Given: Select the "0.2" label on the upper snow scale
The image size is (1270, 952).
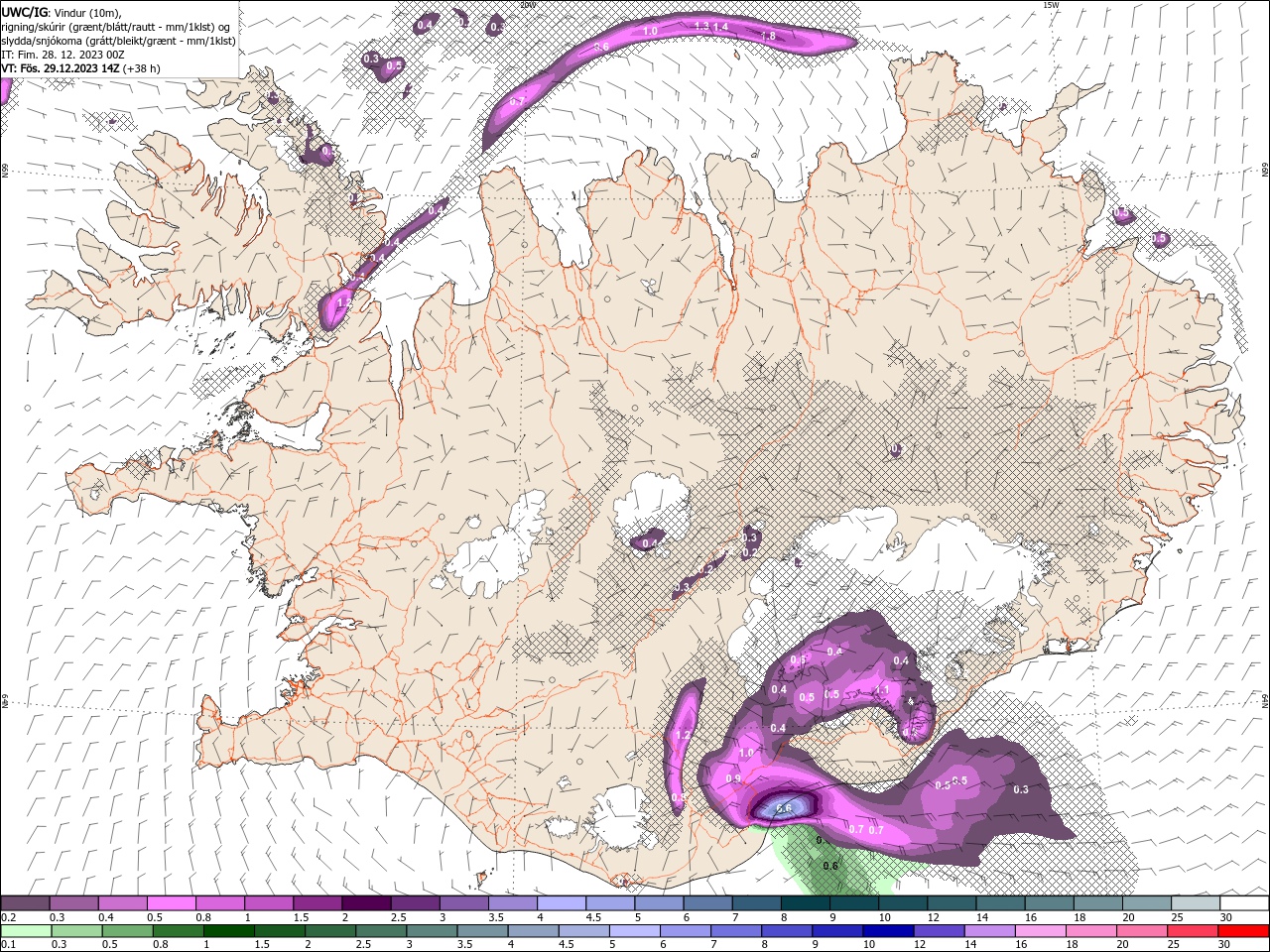Looking at the screenshot, I should pos(8,917).
